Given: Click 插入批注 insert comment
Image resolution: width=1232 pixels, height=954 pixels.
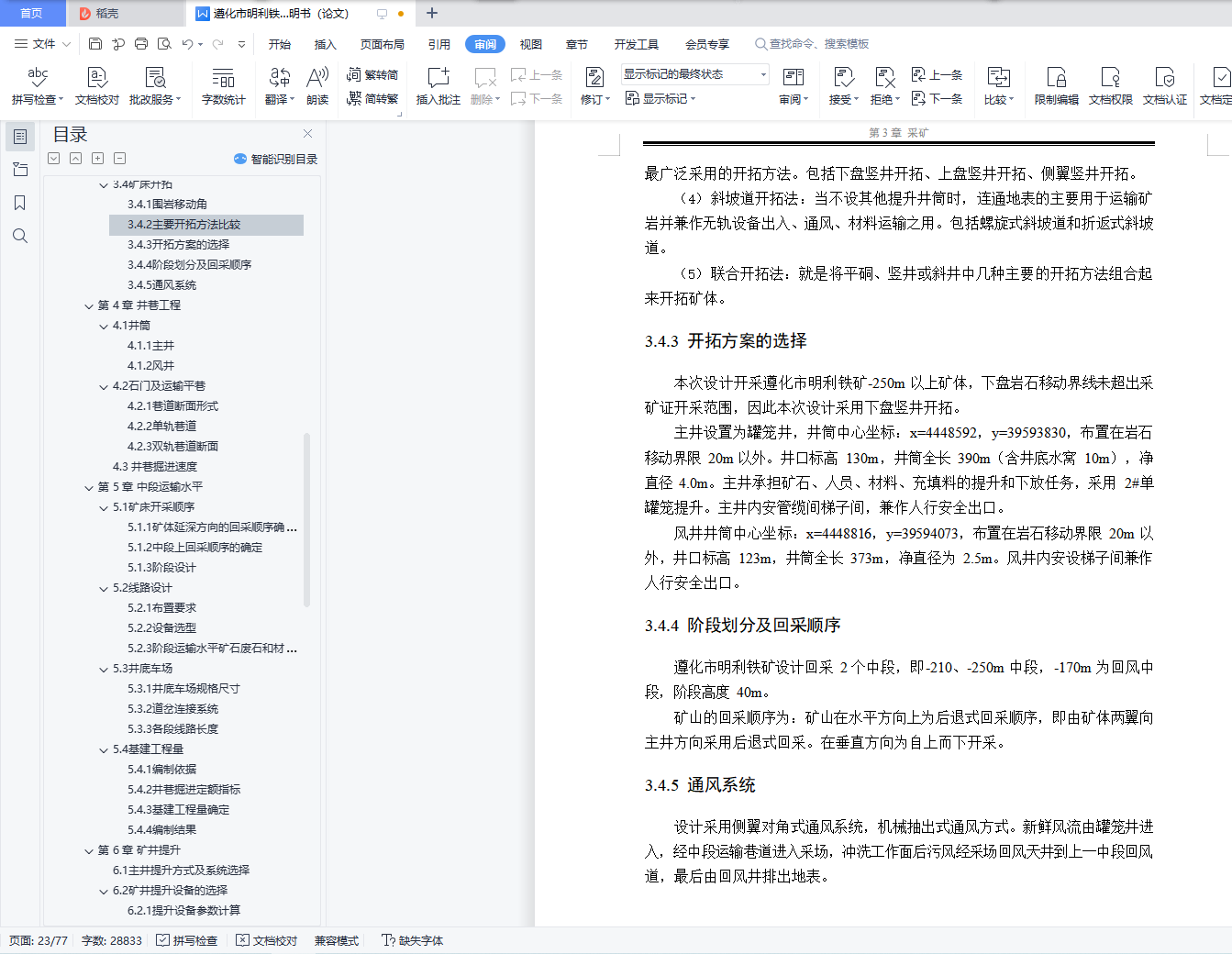Looking at the screenshot, I should [438, 86].
